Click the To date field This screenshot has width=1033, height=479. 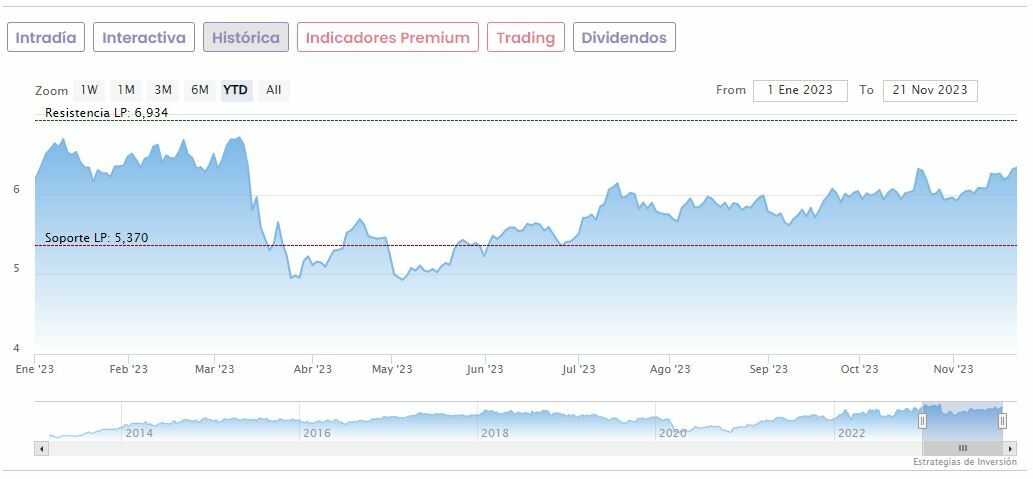click(930, 90)
